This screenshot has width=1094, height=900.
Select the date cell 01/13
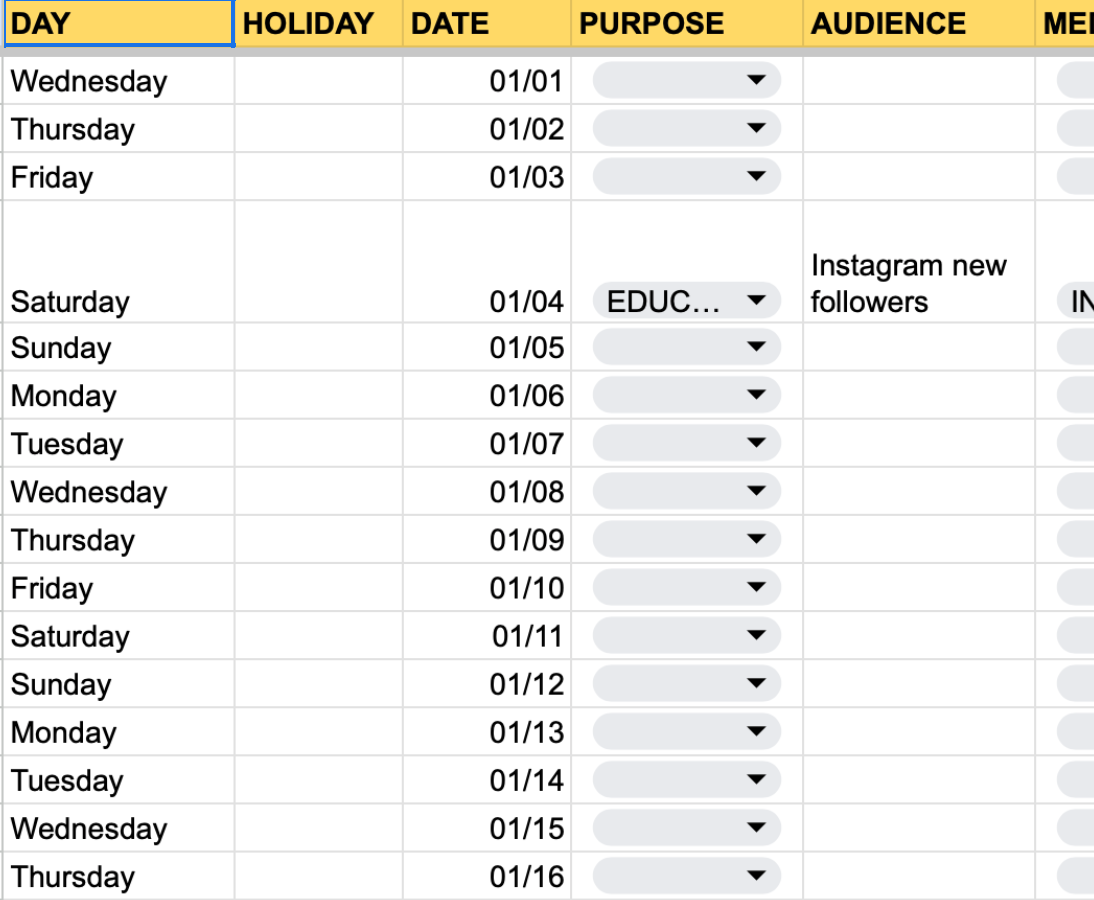tap(487, 732)
